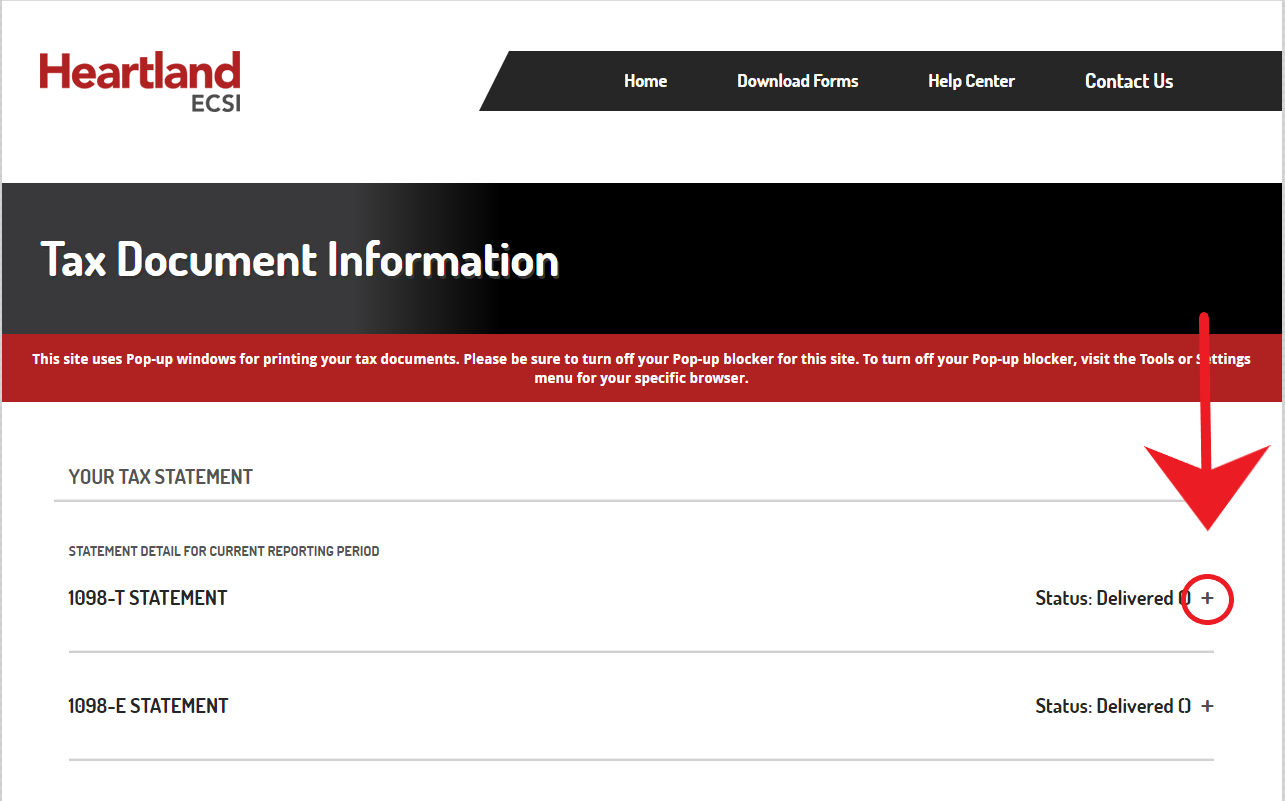This screenshot has height=801, width=1285.
Task: Click the YOUR TAX STATEMENT heading
Action: click(x=161, y=477)
